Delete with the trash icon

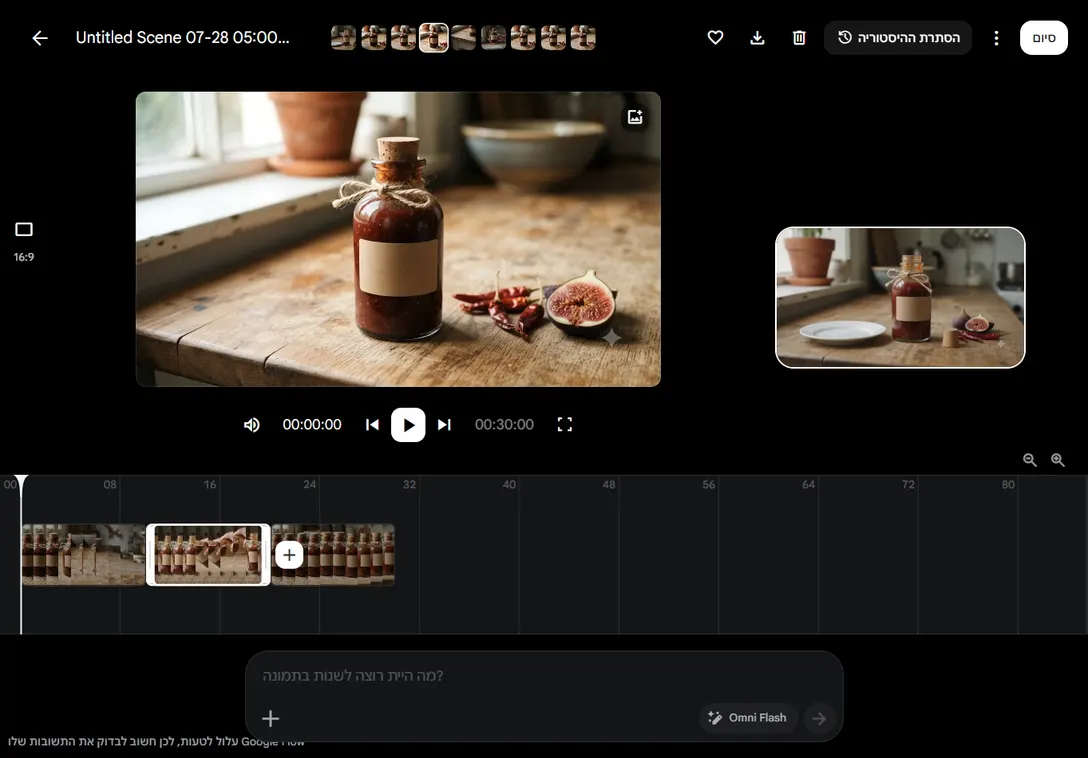799,37
